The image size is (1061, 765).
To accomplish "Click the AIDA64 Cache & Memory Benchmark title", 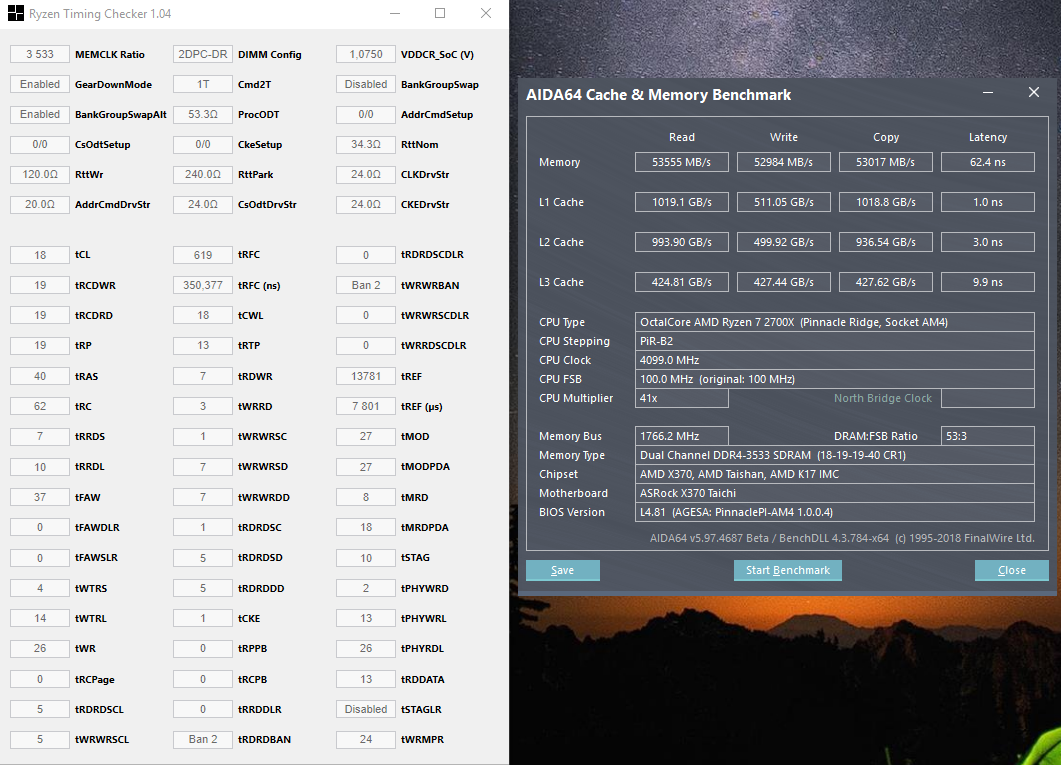I will pos(658,95).
